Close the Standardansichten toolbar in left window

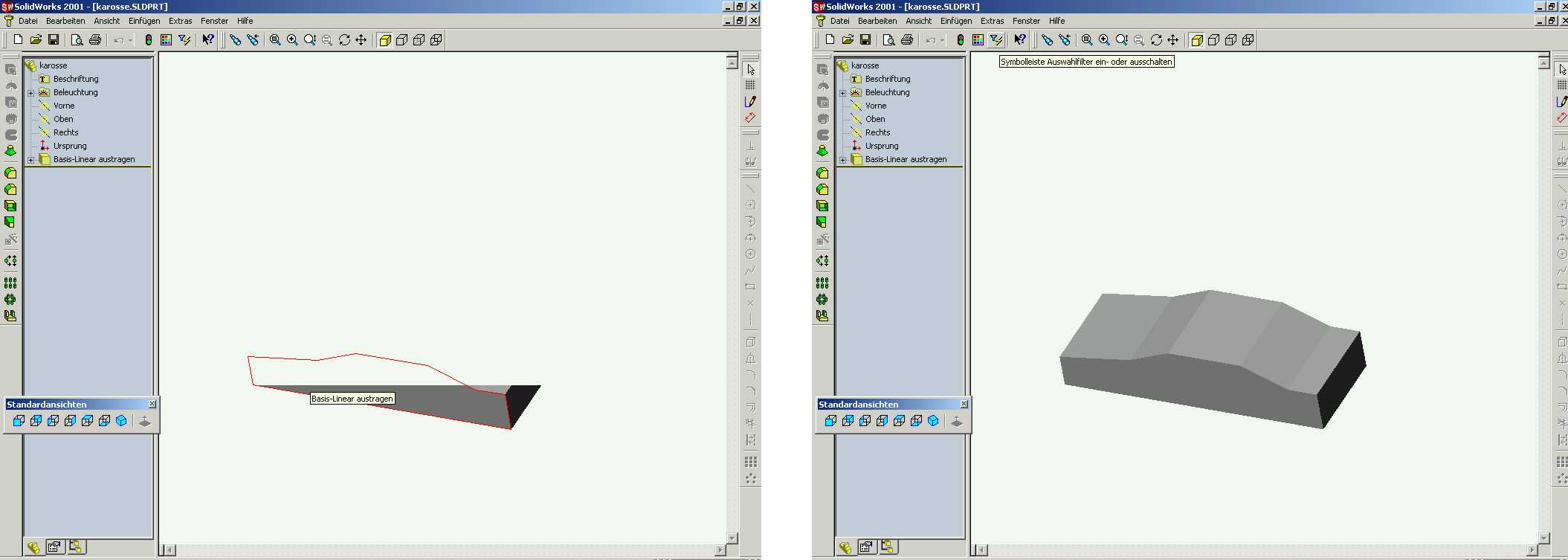click(x=152, y=404)
